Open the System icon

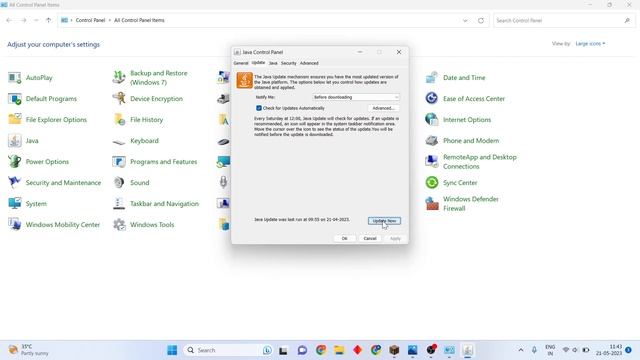(15, 204)
